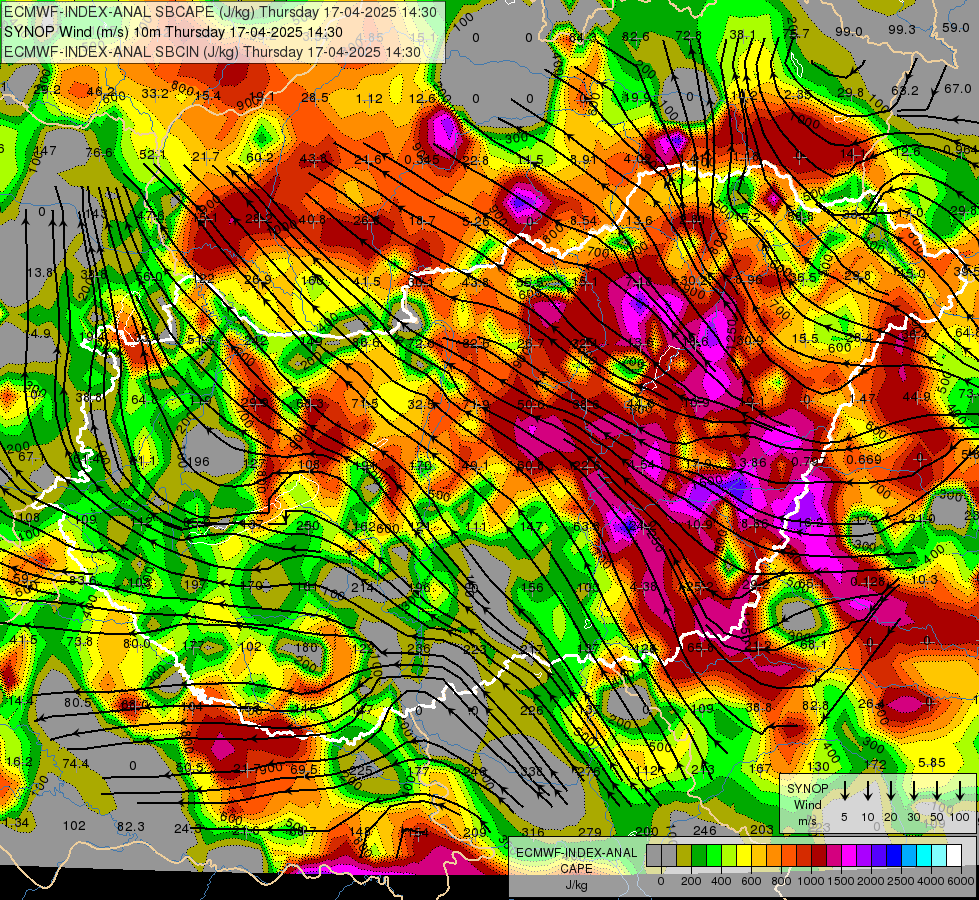
Task: Pick the olive swatch in the CAPE legend
Action: click(684, 856)
